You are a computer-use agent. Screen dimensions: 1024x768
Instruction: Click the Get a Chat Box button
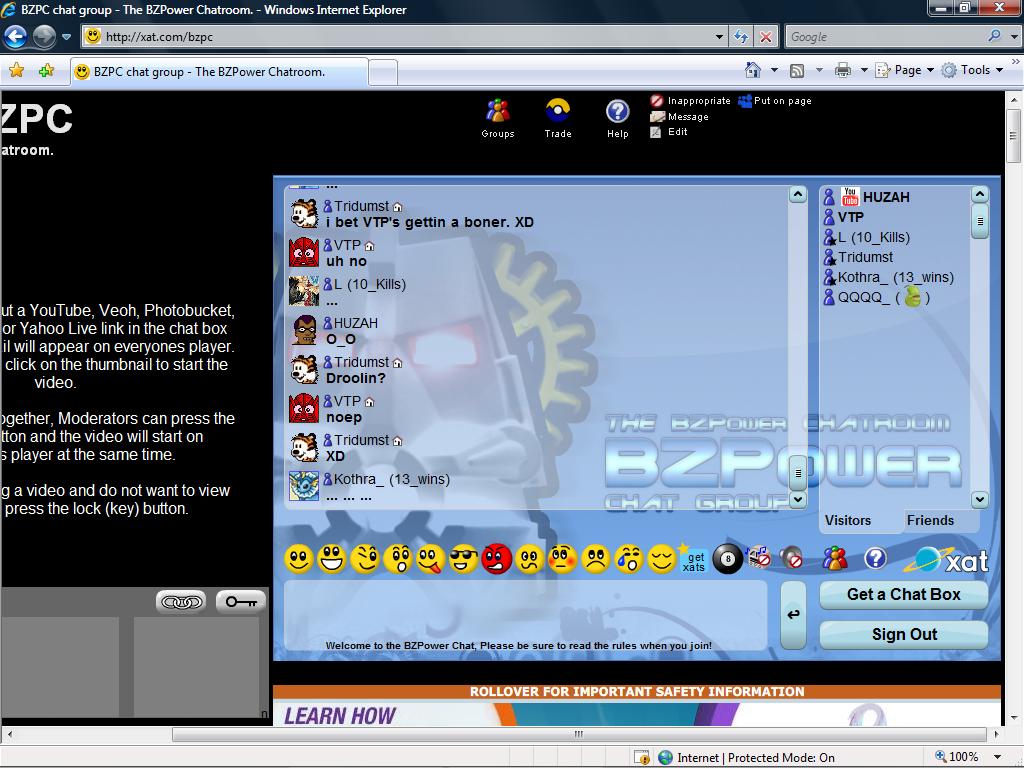904,594
